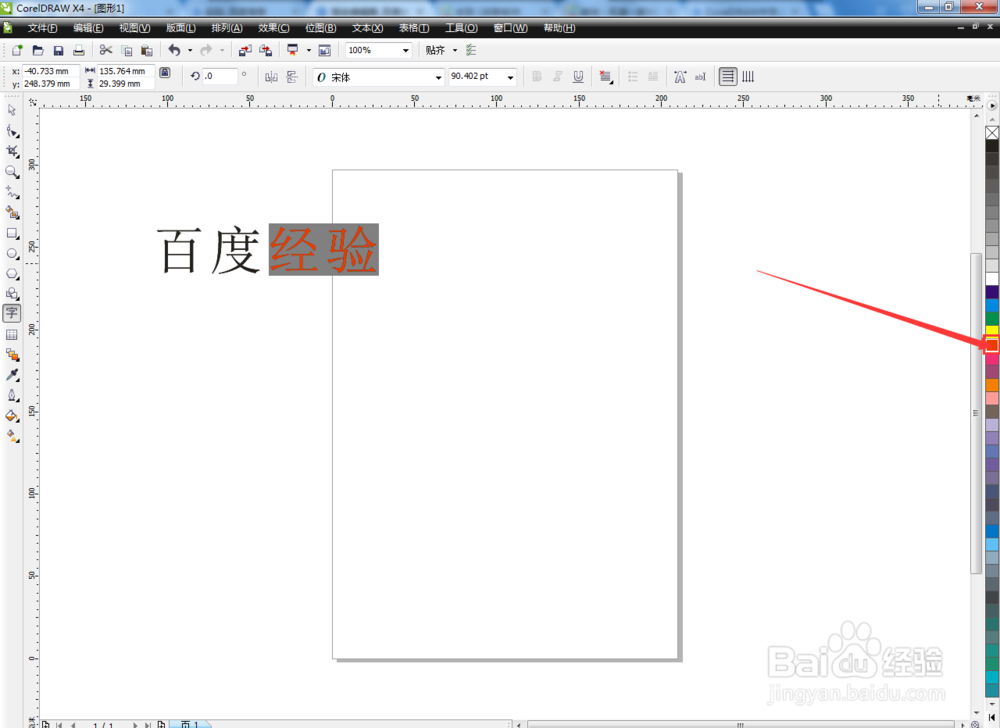Select the Text tool
The height and width of the screenshot is (728, 1000).
click(x=11, y=313)
